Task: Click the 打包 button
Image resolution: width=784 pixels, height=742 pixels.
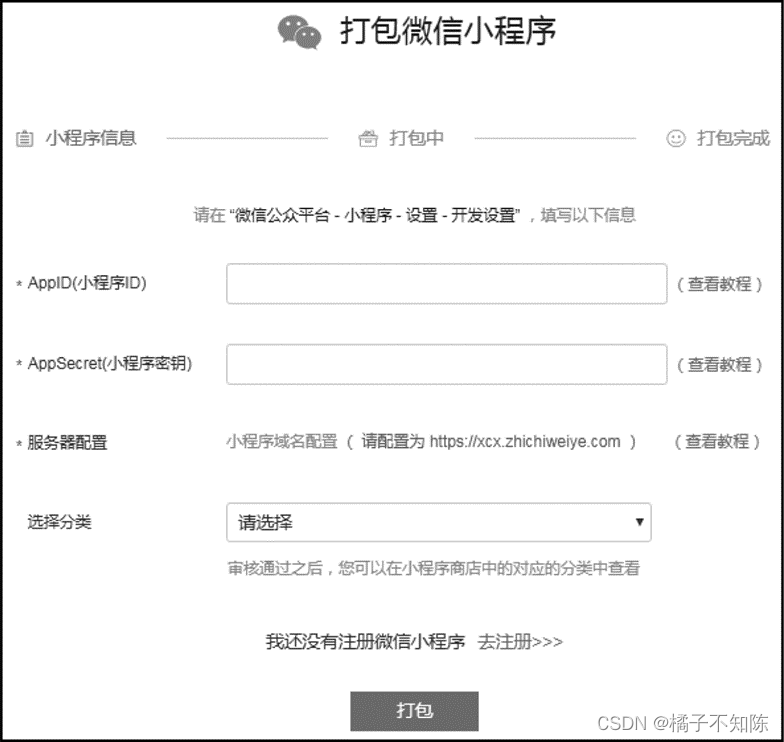Action: point(414,711)
